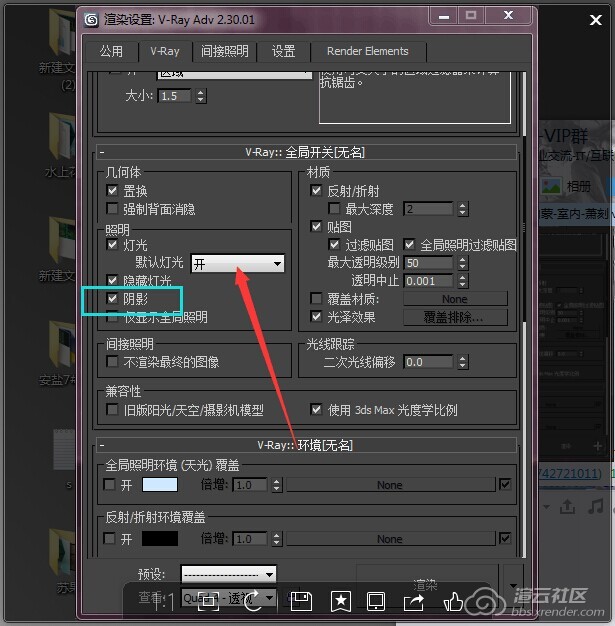Screen dimensions: 615x626
Task: Collapse the V-Ray 环境 rollout
Action: 307,445
